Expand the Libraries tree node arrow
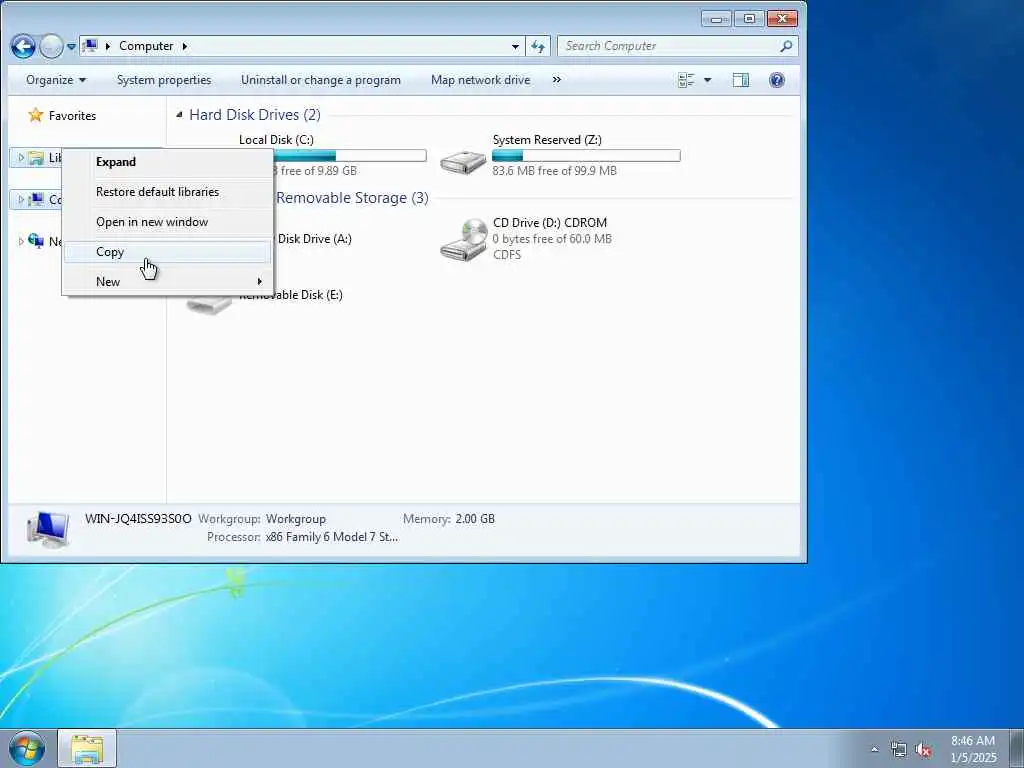This screenshot has height=768, width=1024. (21, 157)
